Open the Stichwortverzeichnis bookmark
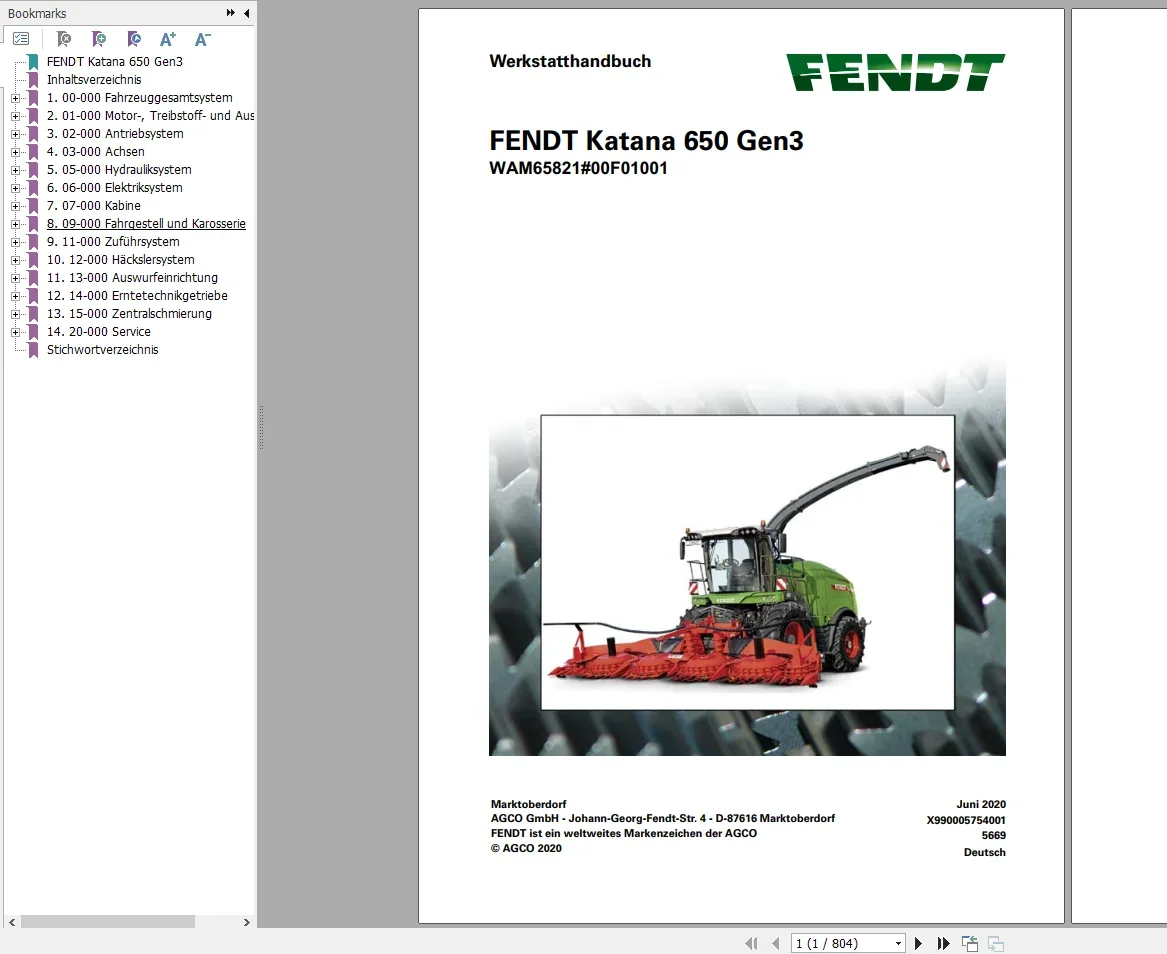Image resolution: width=1167 pixels, height=954 pixels. [x=103, y=350]
